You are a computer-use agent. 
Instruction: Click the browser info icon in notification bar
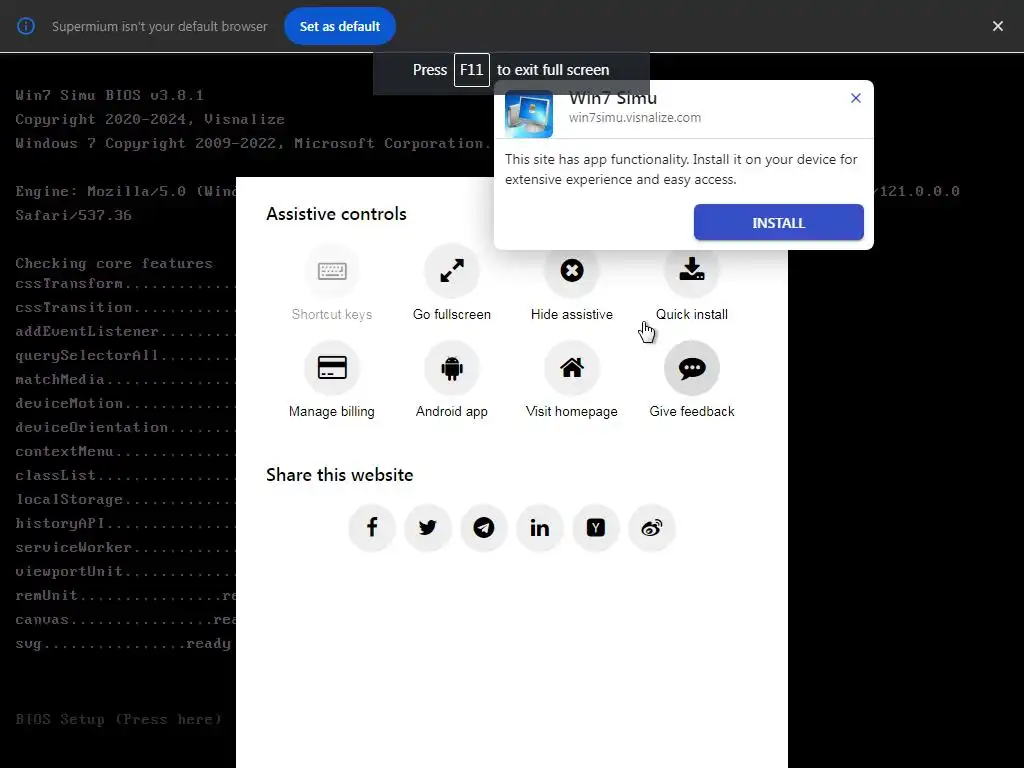click(x=26, y=26)
